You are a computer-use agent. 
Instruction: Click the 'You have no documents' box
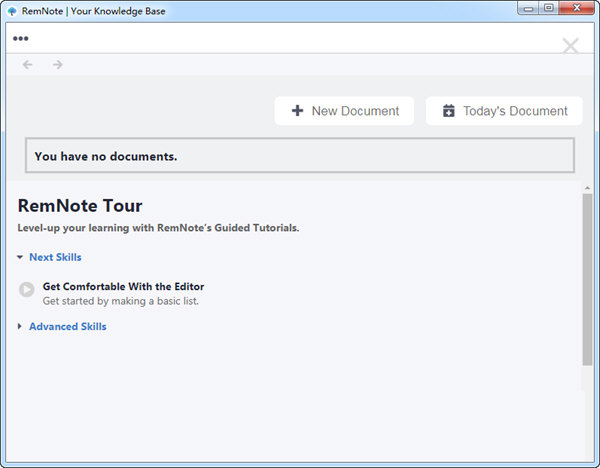pos(300,156)
